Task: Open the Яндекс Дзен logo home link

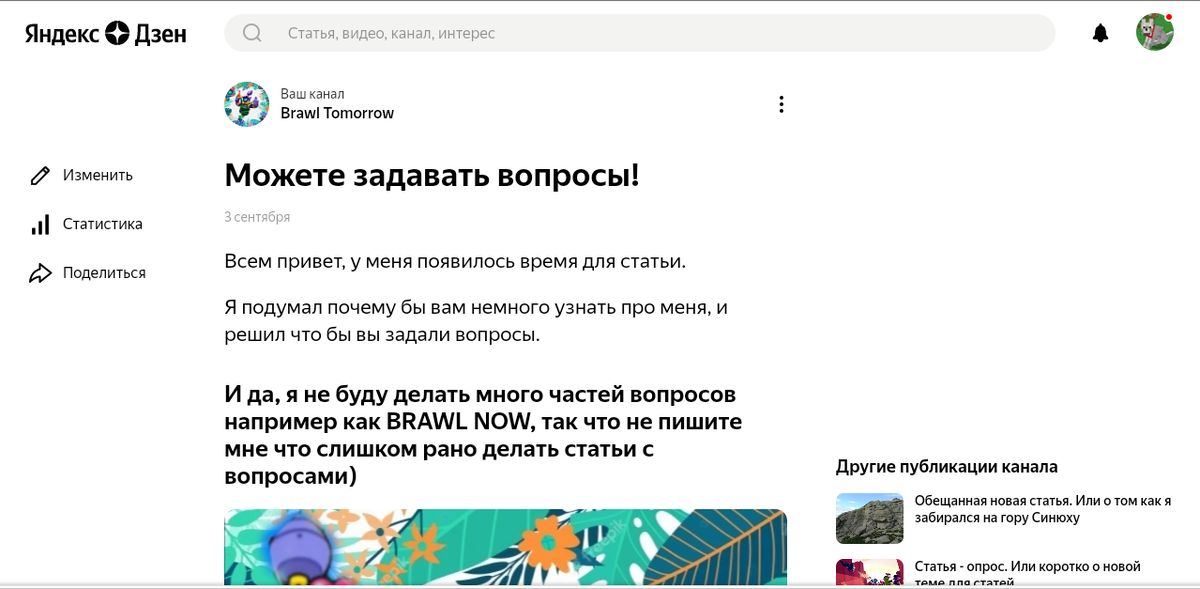Action: [x=106, y=33]
